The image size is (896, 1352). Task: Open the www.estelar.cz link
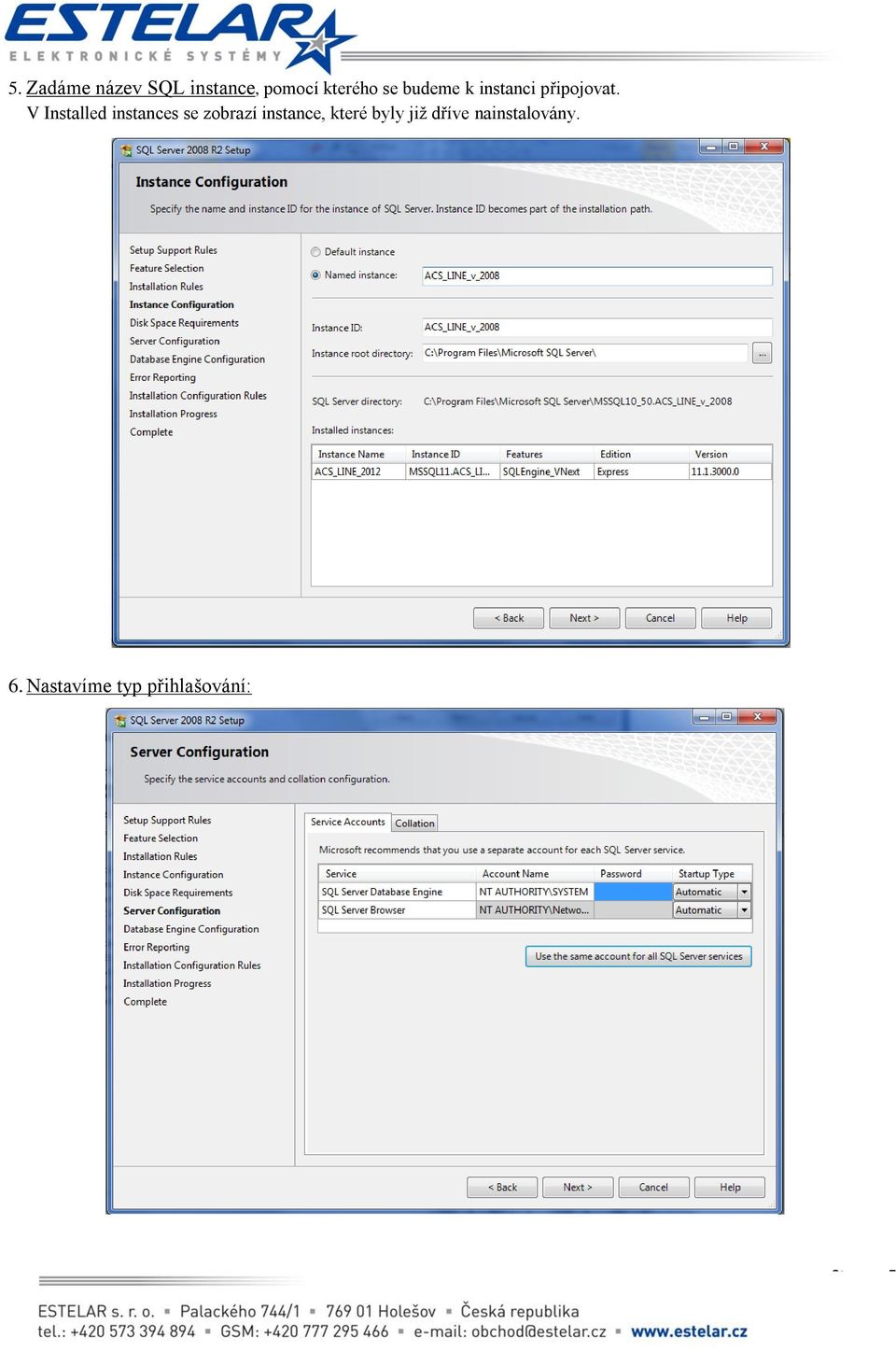689,1331
